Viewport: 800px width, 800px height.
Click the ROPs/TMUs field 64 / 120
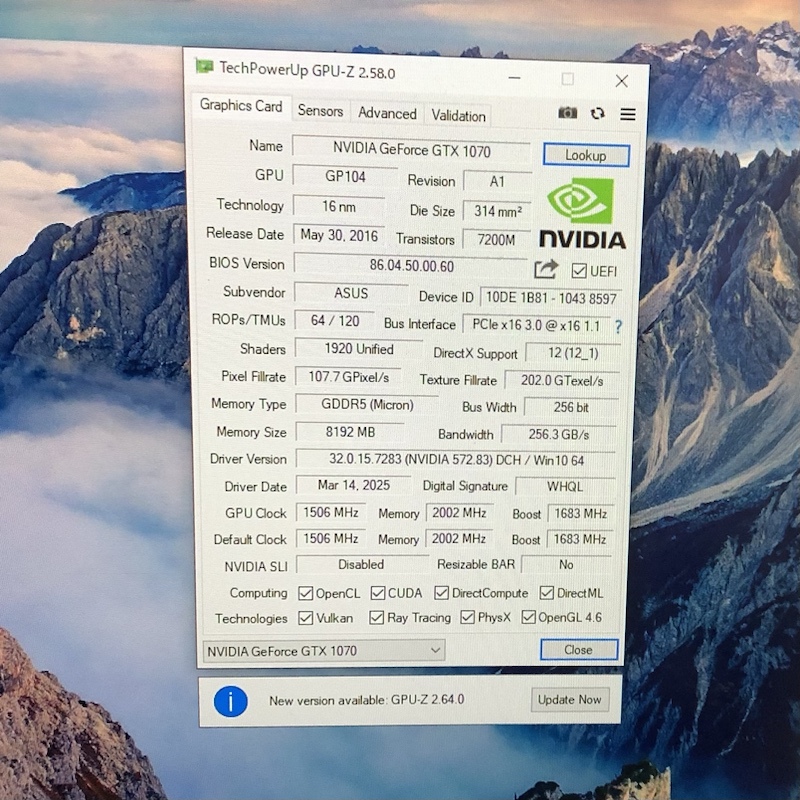335,320
